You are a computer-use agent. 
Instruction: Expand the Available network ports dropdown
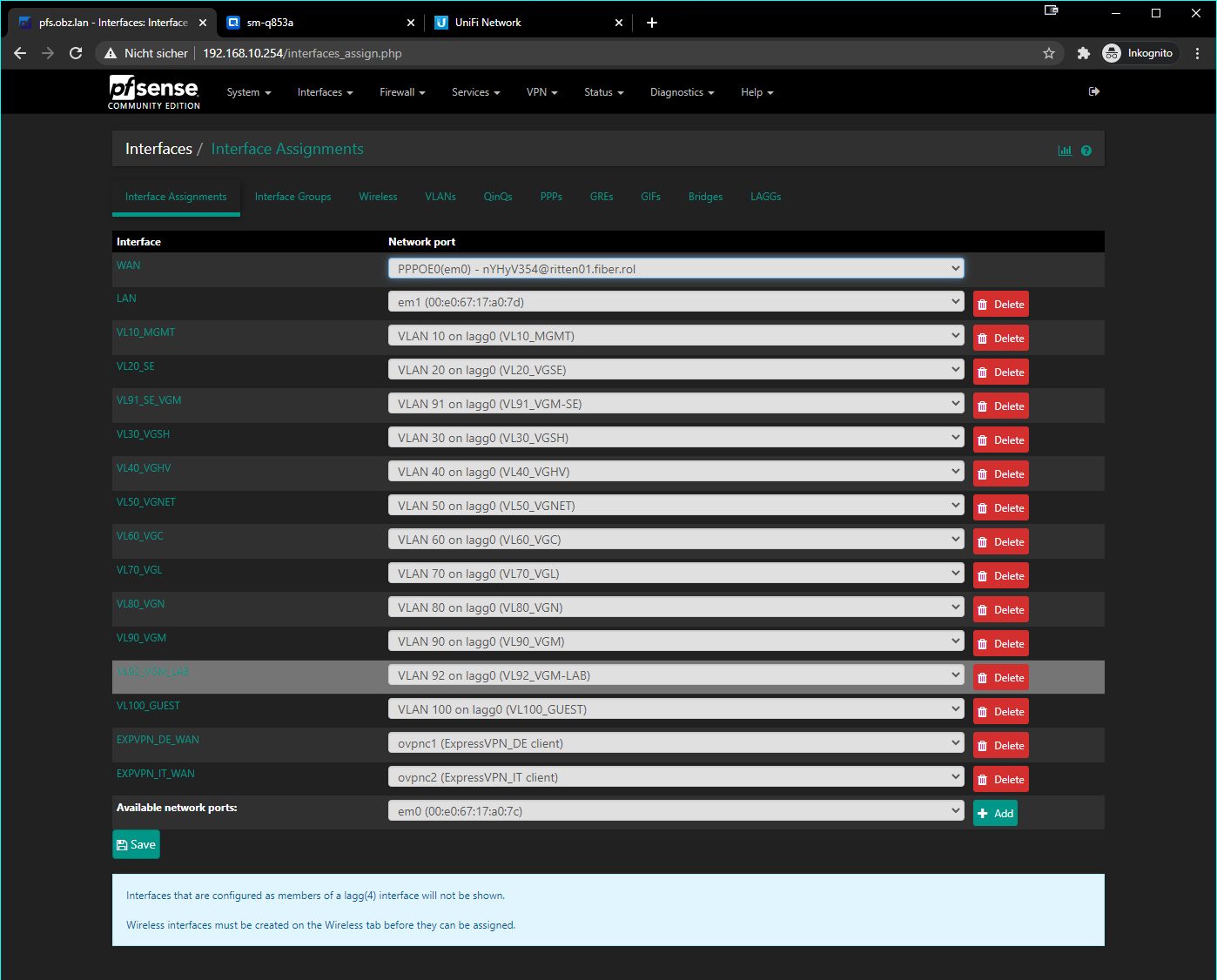[x=676, y=811]
